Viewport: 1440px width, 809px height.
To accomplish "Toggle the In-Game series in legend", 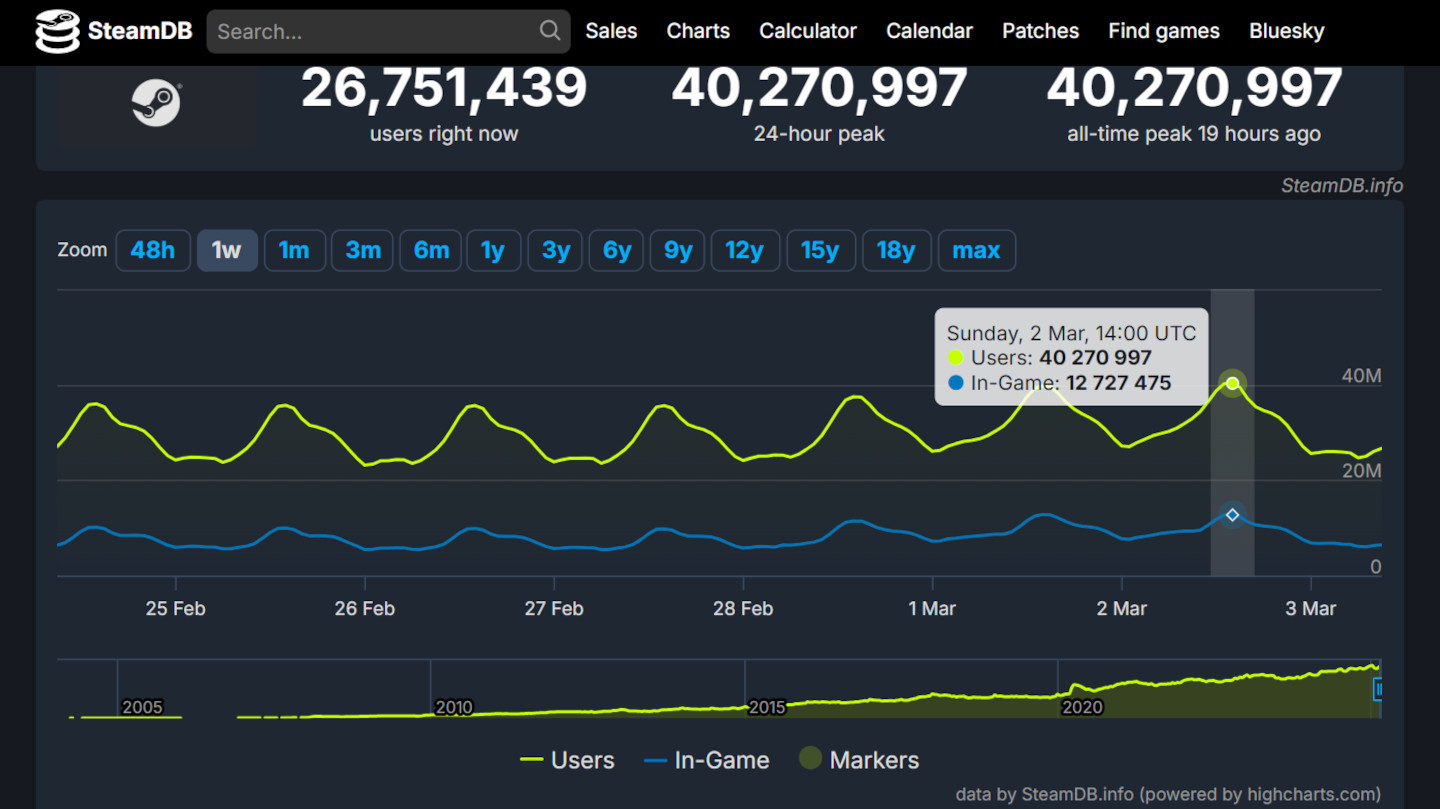I will [x=707, y=760].
